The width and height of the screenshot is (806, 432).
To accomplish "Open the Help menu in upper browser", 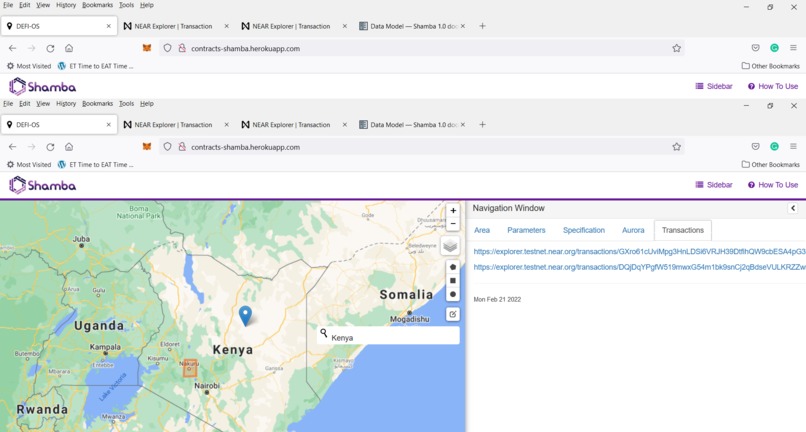I will click(x=146, y=5).
